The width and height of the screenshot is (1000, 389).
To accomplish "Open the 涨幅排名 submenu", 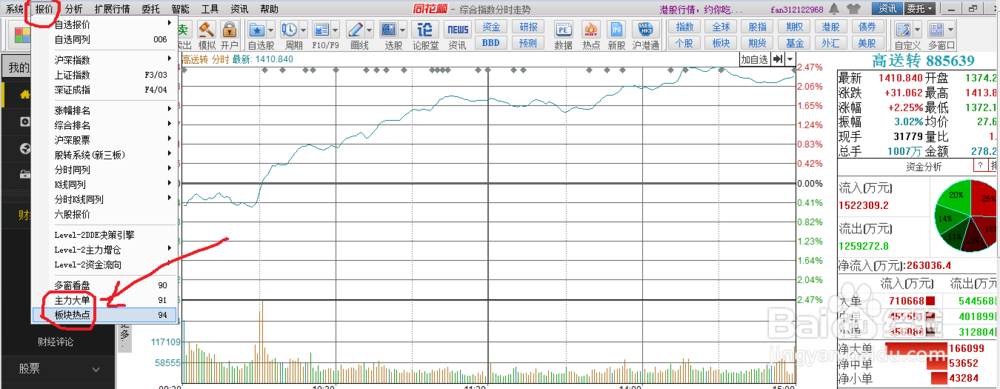I will (105, 110).
